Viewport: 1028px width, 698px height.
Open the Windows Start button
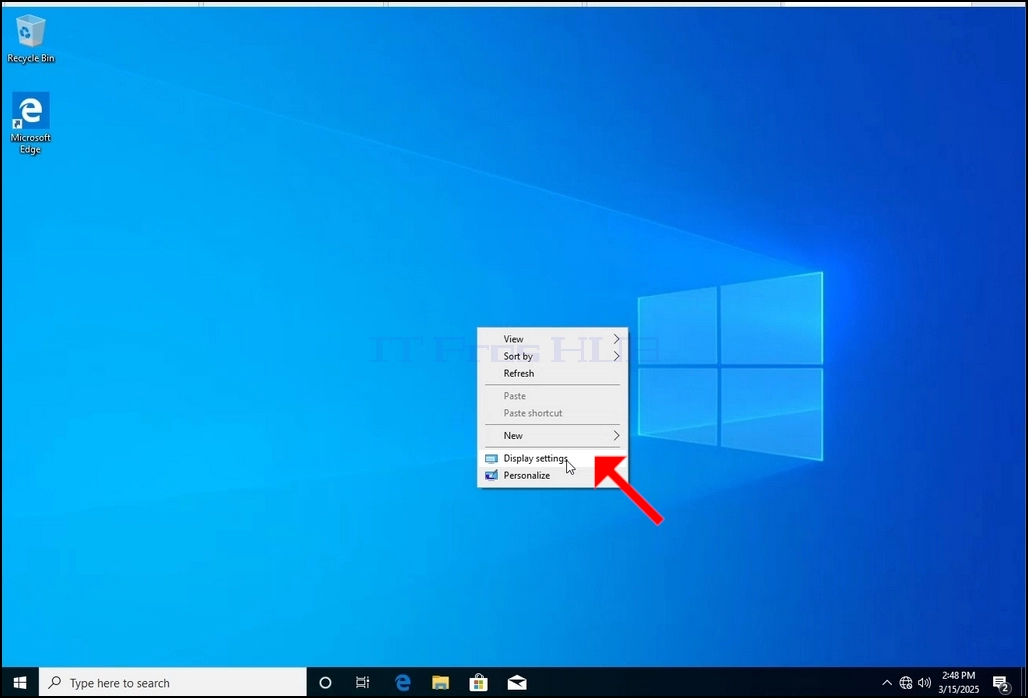click(20, 683)
